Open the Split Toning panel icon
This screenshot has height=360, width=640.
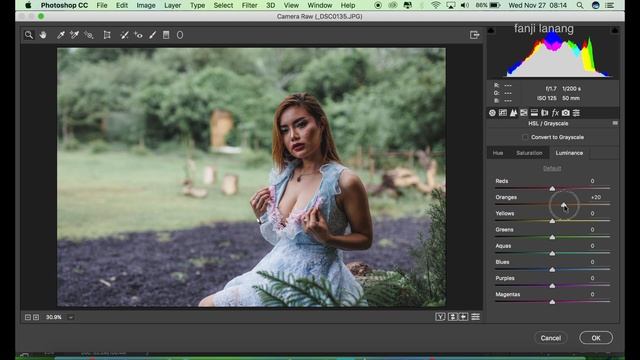coord(534,113)
